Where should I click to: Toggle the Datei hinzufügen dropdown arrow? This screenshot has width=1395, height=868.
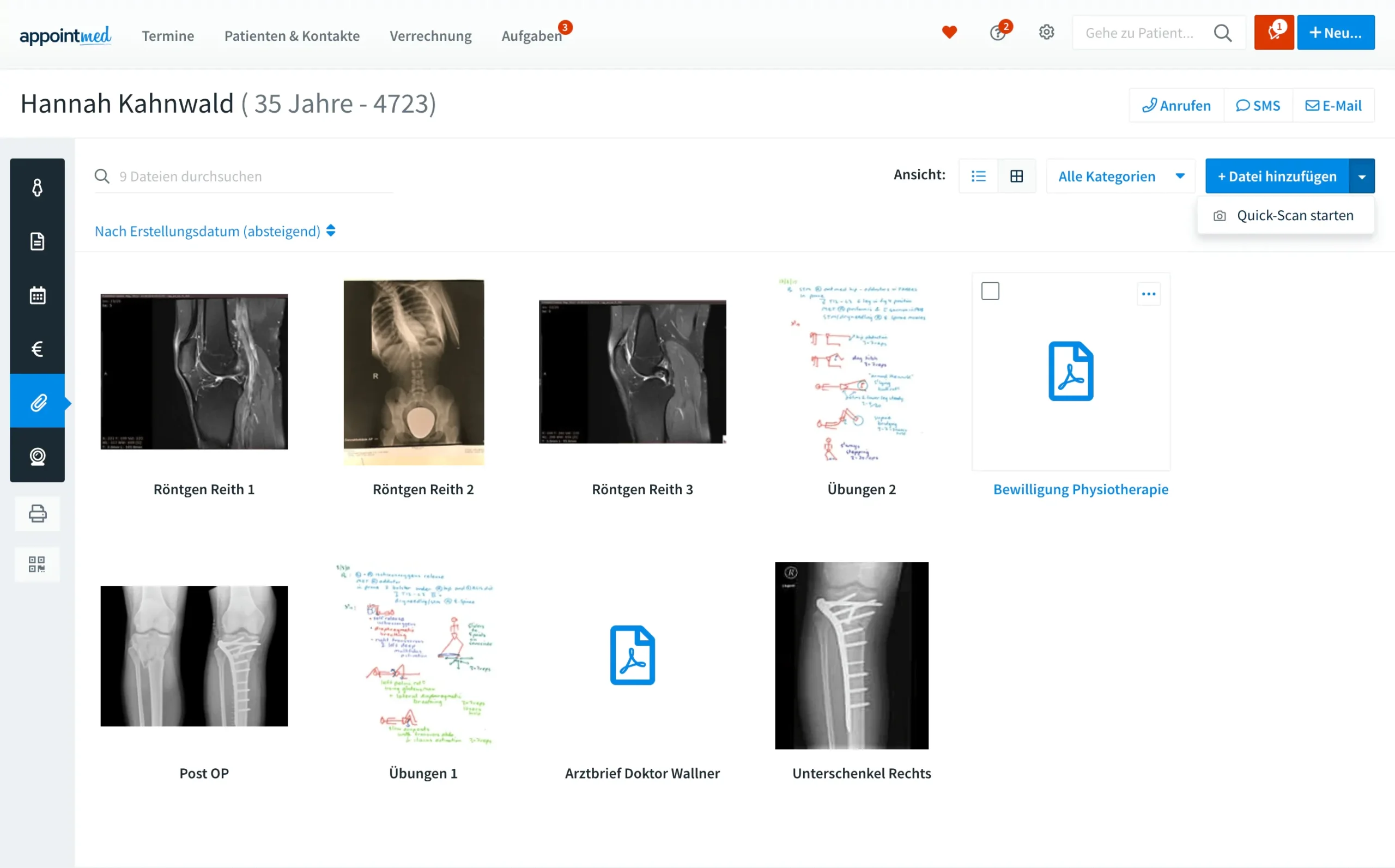(1362, 176)
